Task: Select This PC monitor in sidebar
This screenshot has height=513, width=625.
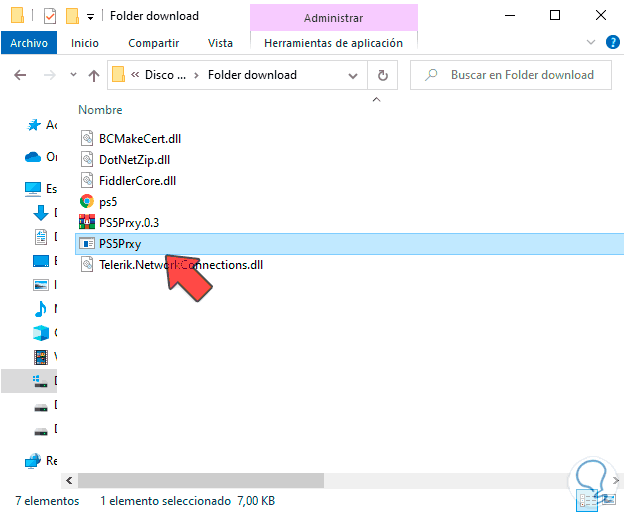Action: [33, 189]
